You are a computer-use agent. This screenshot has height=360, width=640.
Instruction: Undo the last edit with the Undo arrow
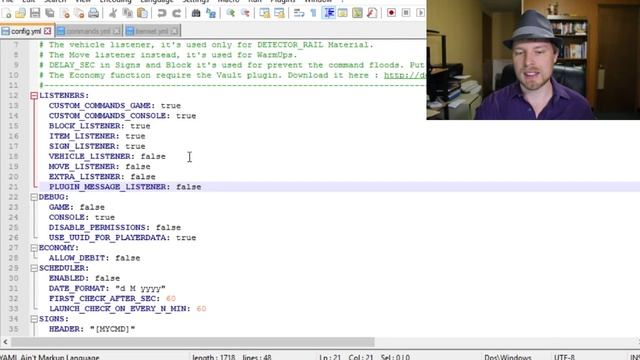(162, 13)
